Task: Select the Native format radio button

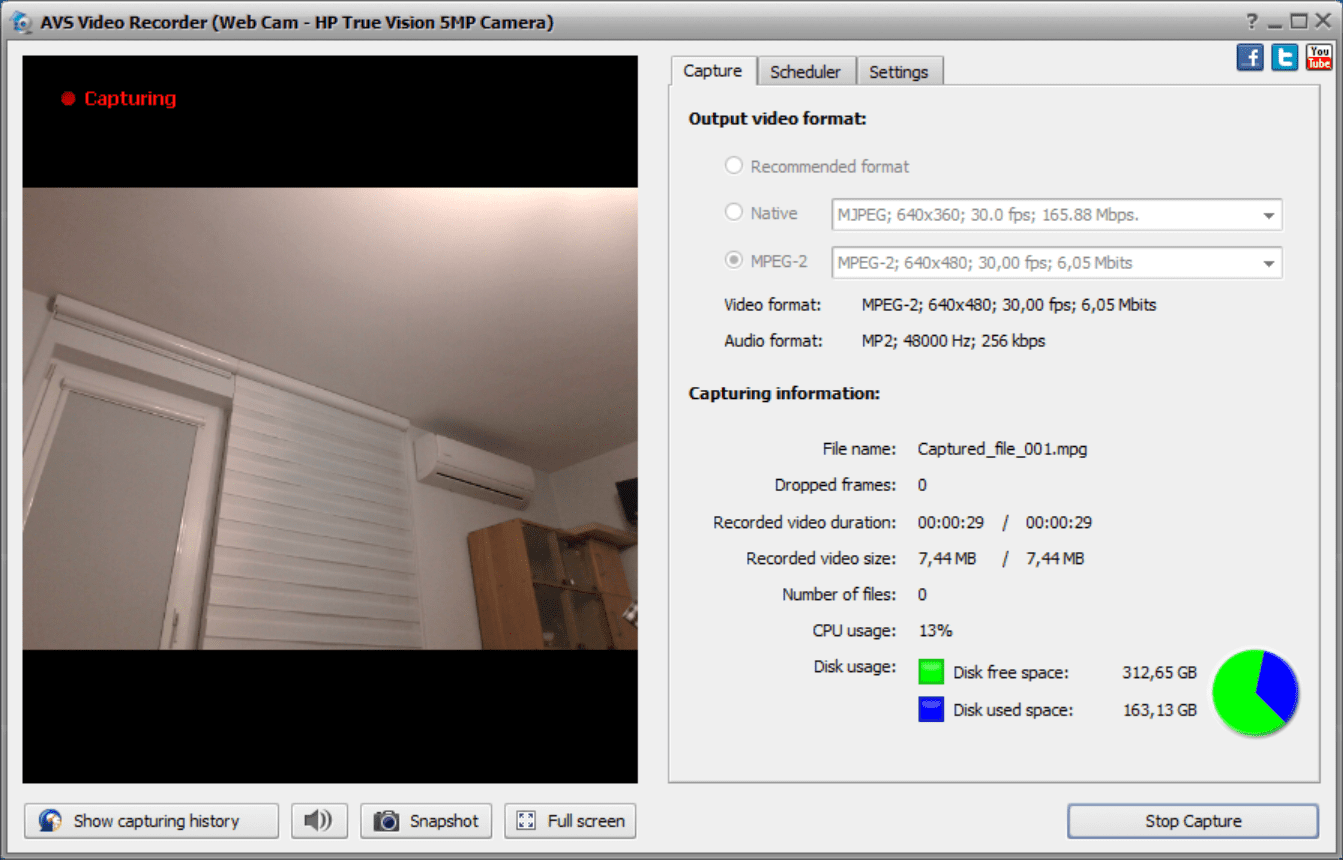Action: [x=734, y=212]
